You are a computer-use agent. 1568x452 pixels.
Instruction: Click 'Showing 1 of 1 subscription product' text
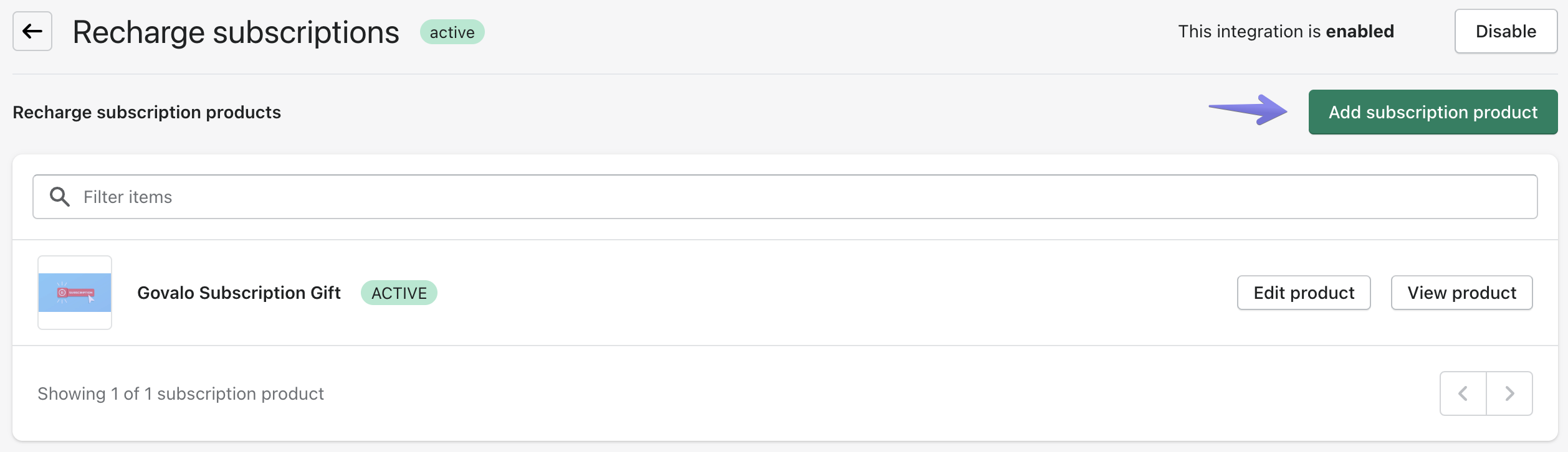[181, 393]
